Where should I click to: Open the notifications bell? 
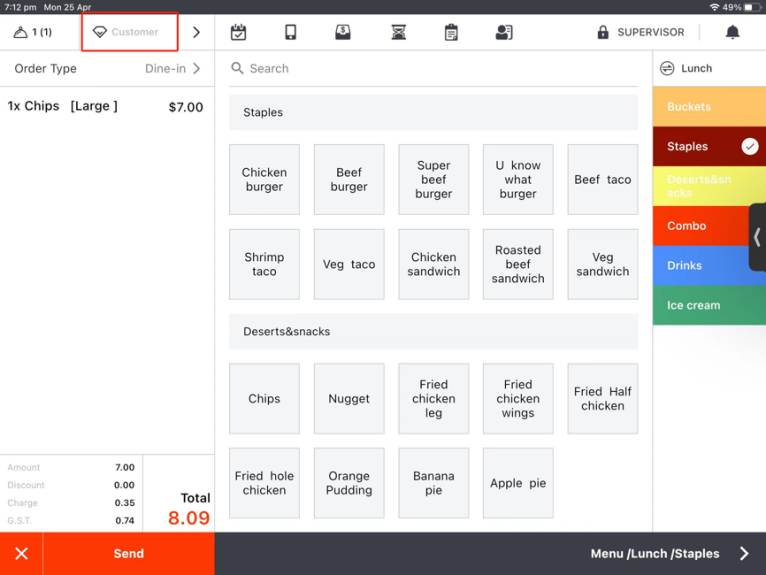[732, 32]
